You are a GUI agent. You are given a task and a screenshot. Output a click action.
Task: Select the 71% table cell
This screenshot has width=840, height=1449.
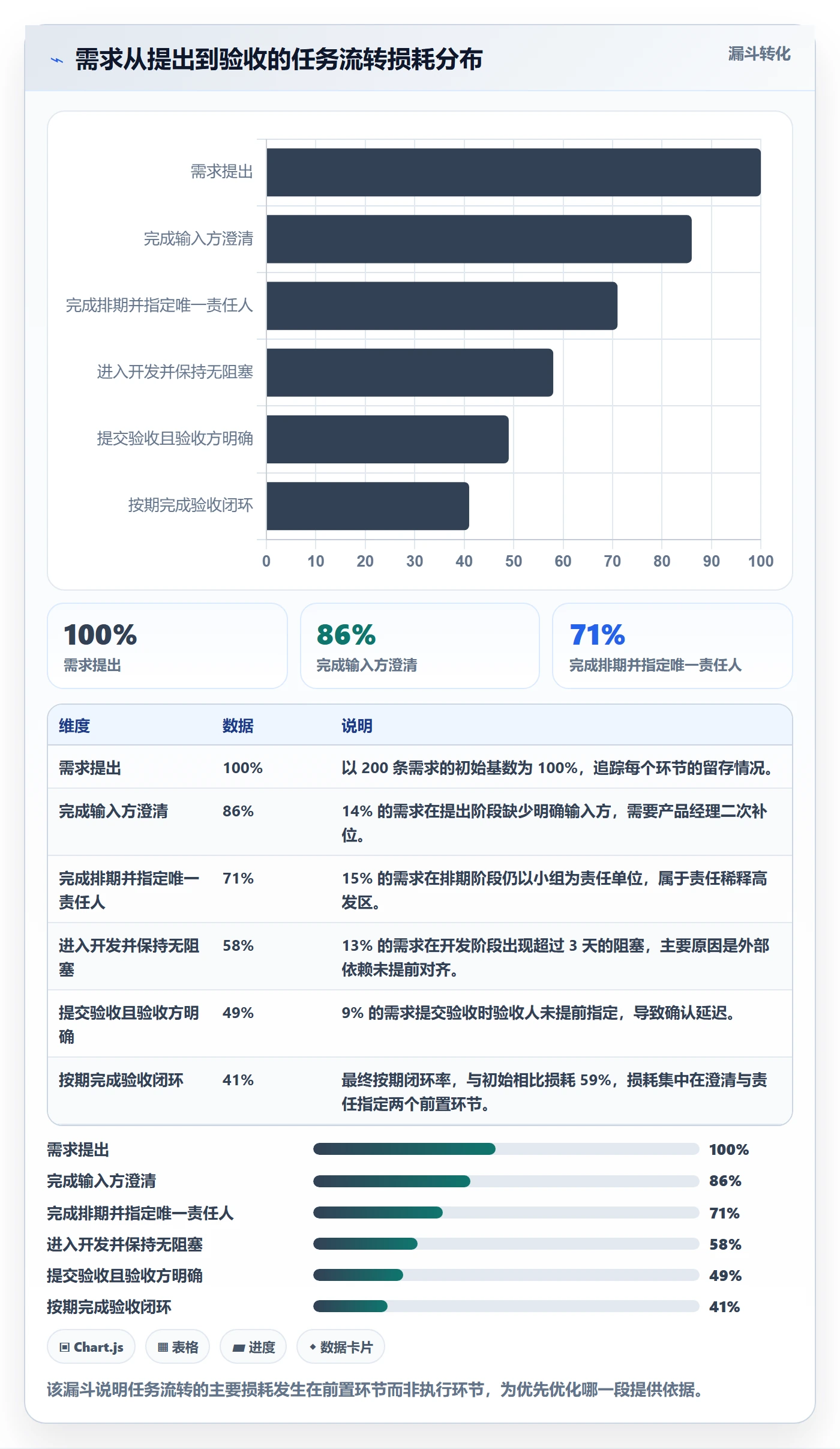pyautogui.click(x=238, y=878)
